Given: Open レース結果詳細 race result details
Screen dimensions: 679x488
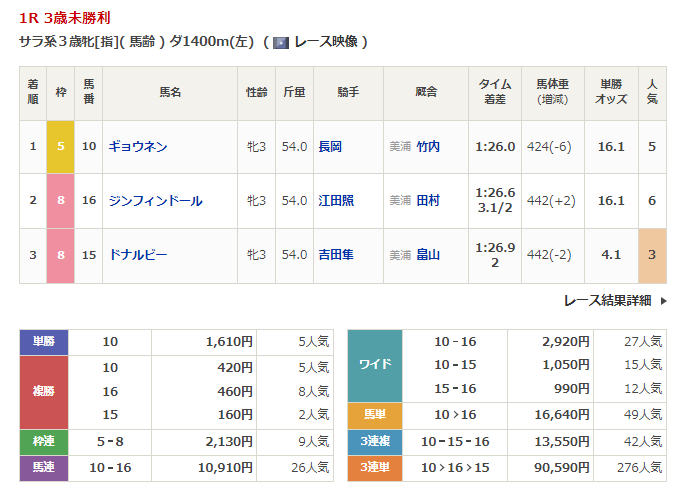Looking at the screenshot, I should (x=607, y=300).
